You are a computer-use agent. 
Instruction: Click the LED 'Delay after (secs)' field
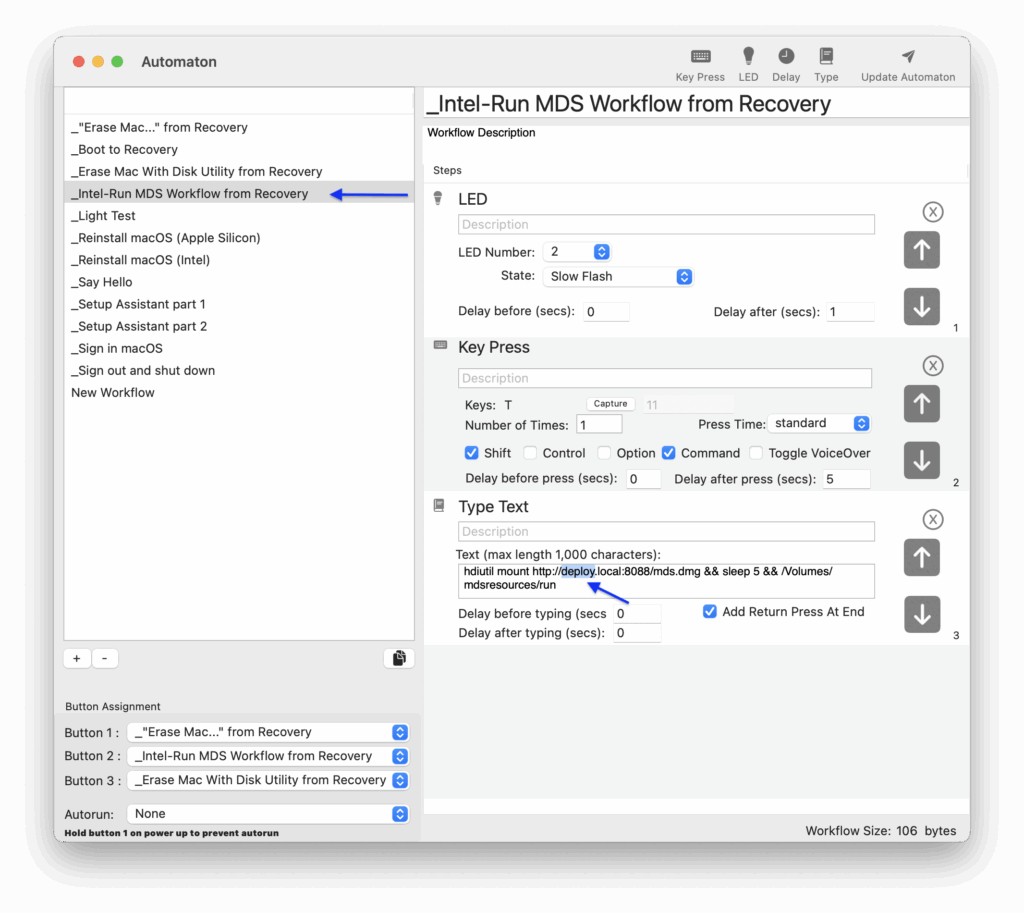(850, 312)
